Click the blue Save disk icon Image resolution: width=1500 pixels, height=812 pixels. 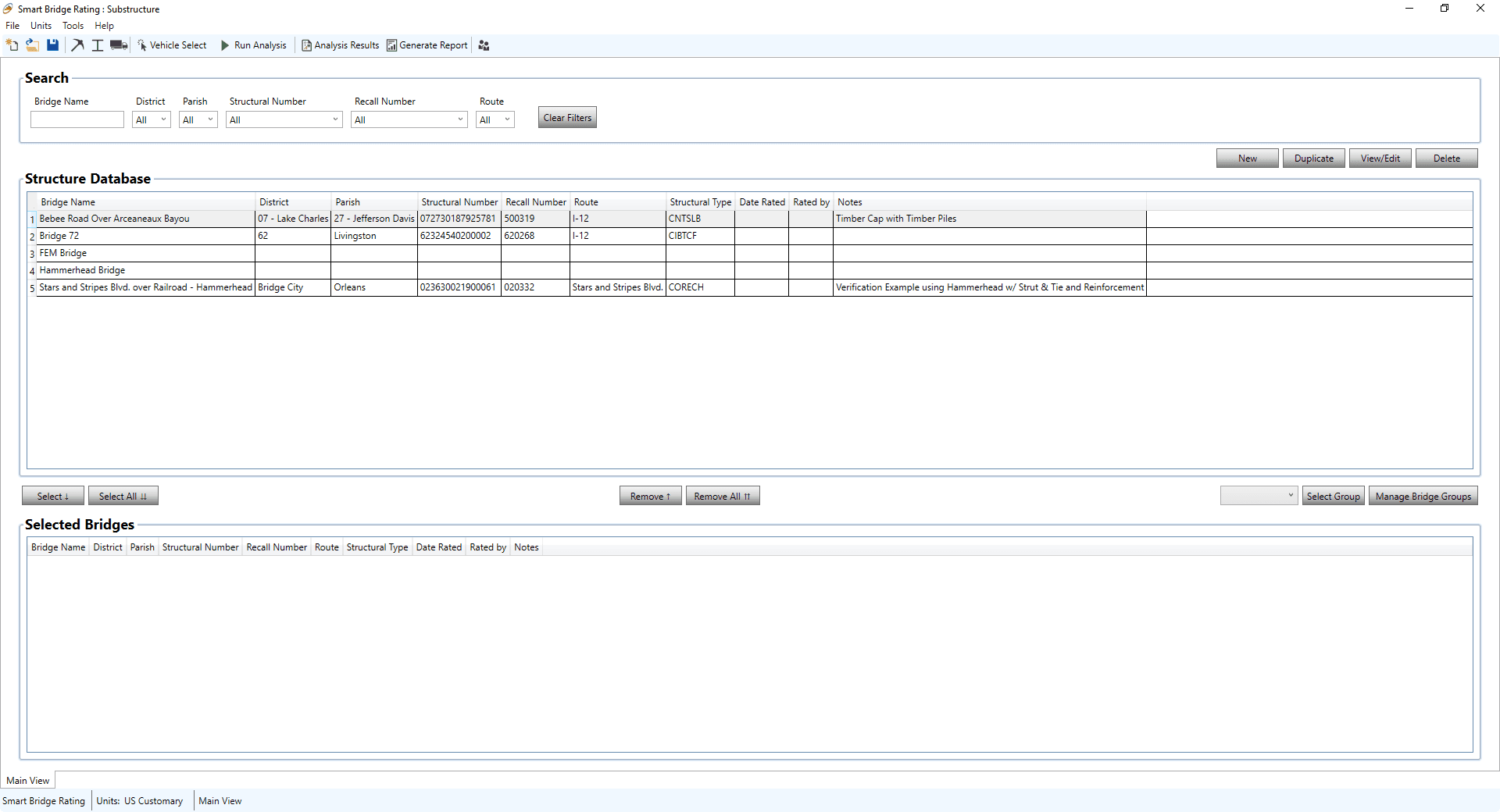(x=52, y=45)
